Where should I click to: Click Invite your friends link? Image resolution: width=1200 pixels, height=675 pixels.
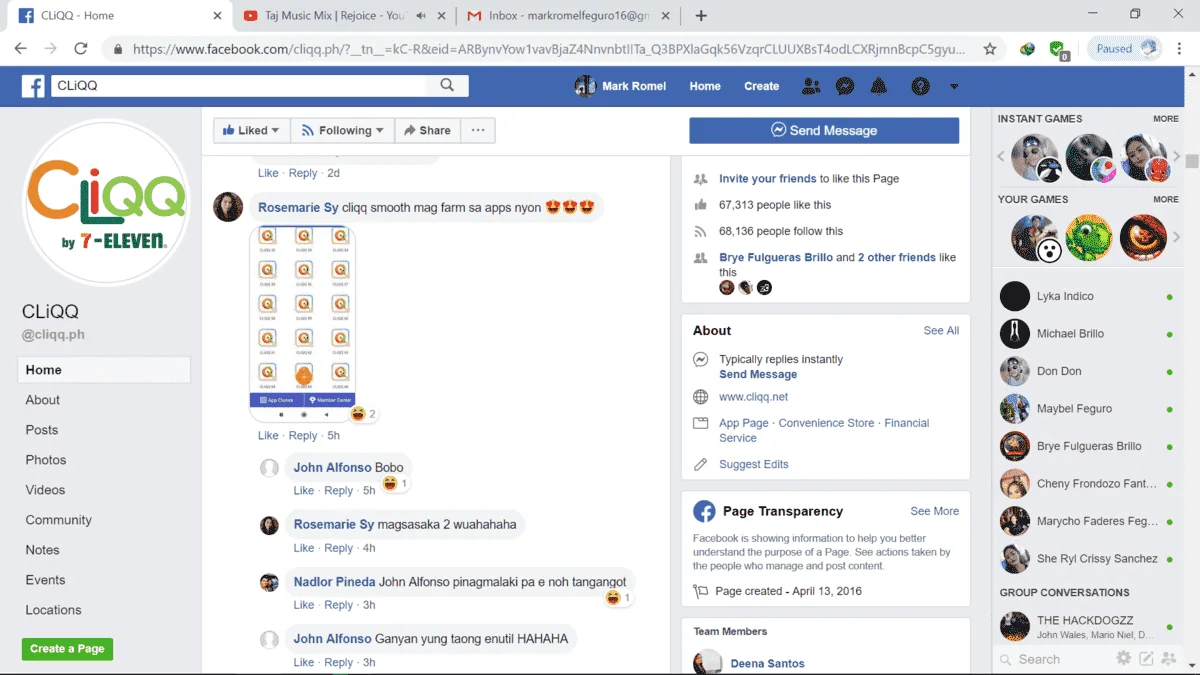coord(768,179)
